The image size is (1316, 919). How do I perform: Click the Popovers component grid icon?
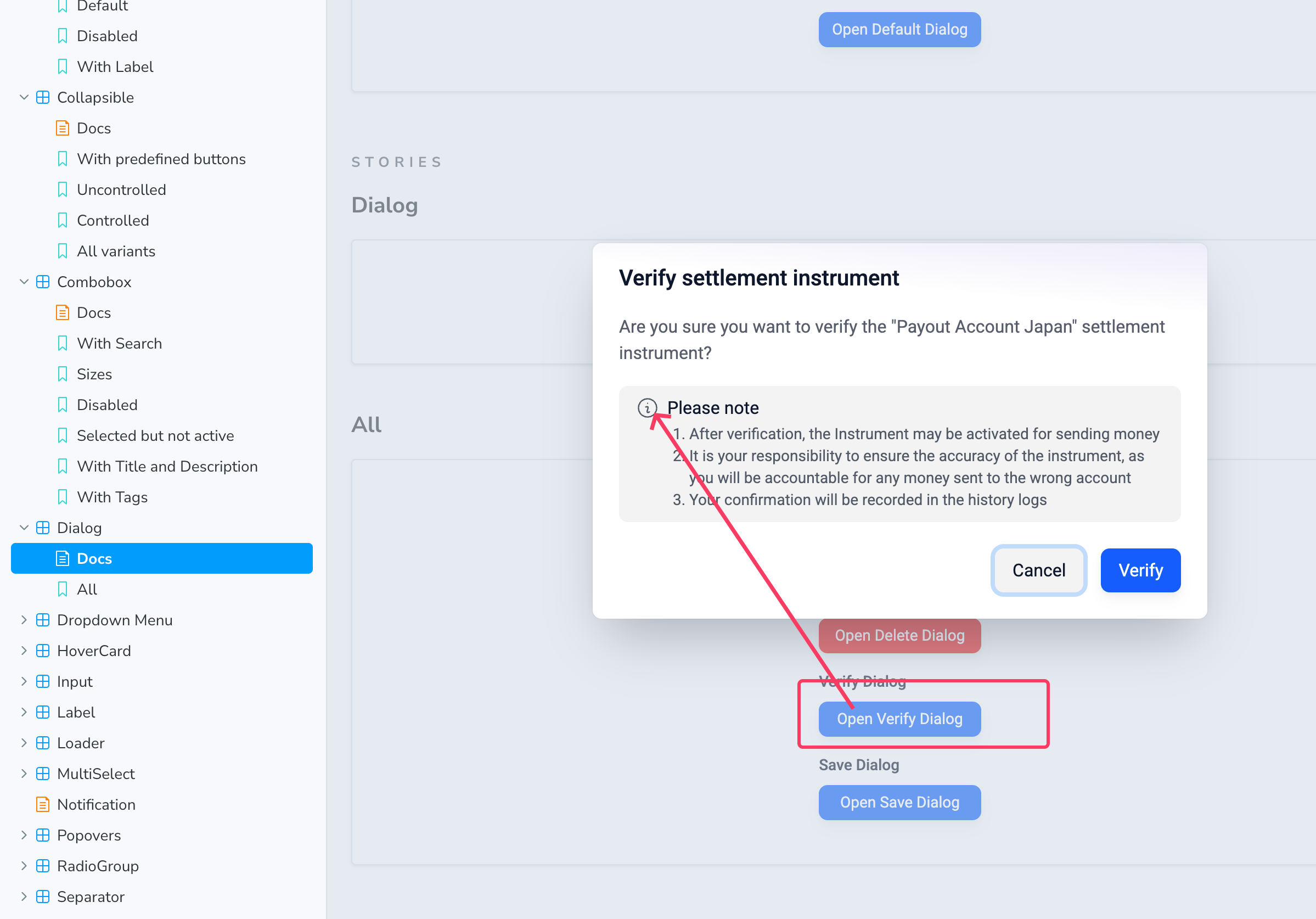[42, 836]
